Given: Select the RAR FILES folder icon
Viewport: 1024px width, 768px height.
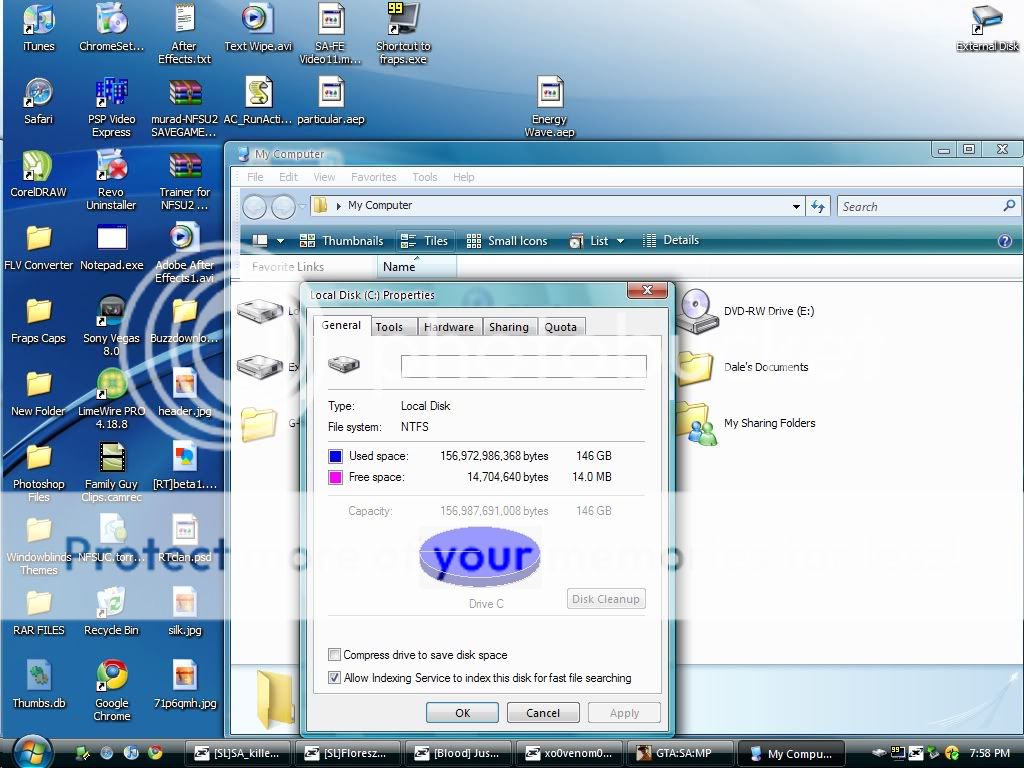Looking at the screenshot, I should [39, 611].
